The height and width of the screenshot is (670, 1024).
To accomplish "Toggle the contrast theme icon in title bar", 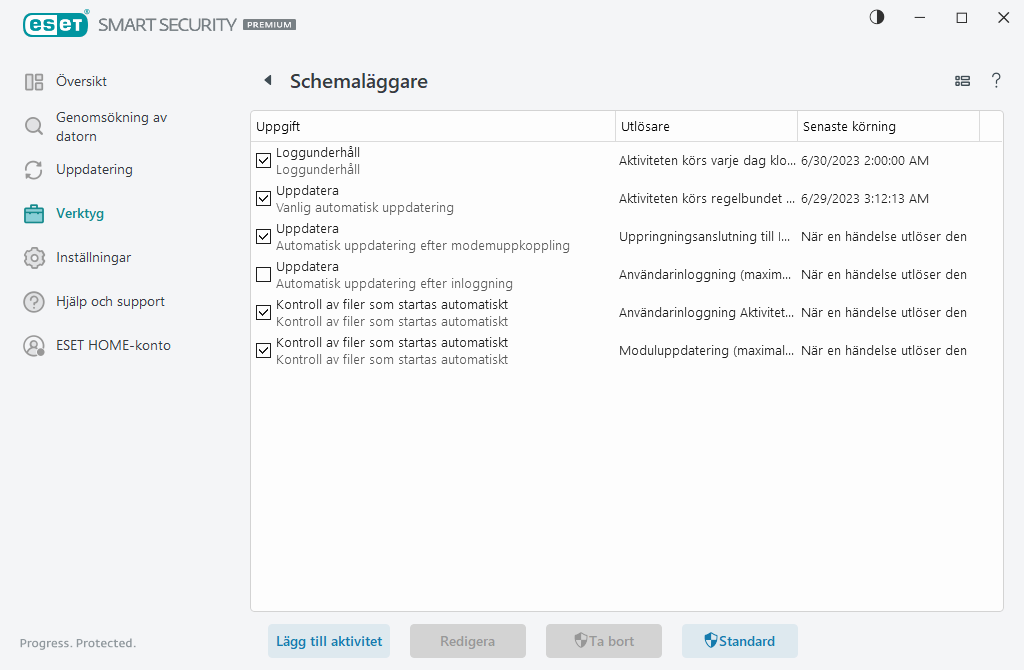I will point(877,18).
